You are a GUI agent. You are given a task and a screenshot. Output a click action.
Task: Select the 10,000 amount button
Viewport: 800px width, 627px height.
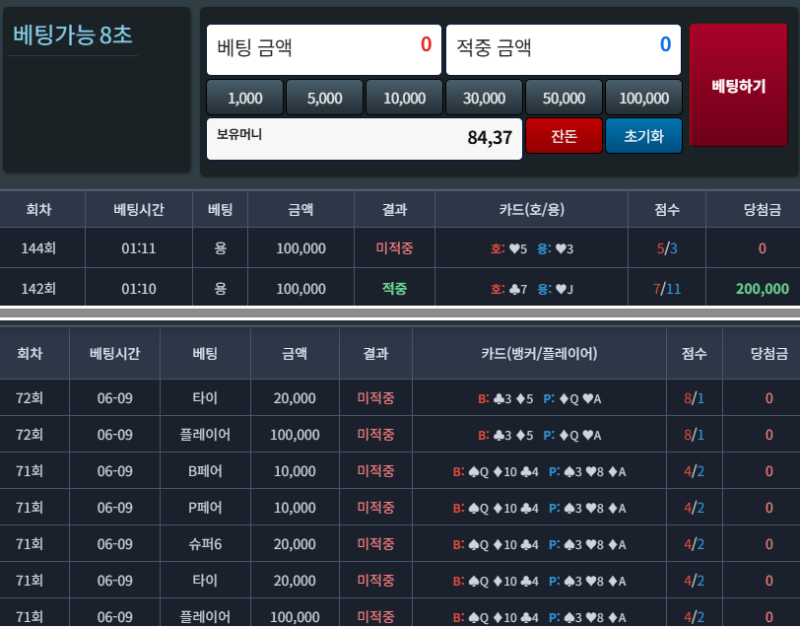tap(404, 97)
